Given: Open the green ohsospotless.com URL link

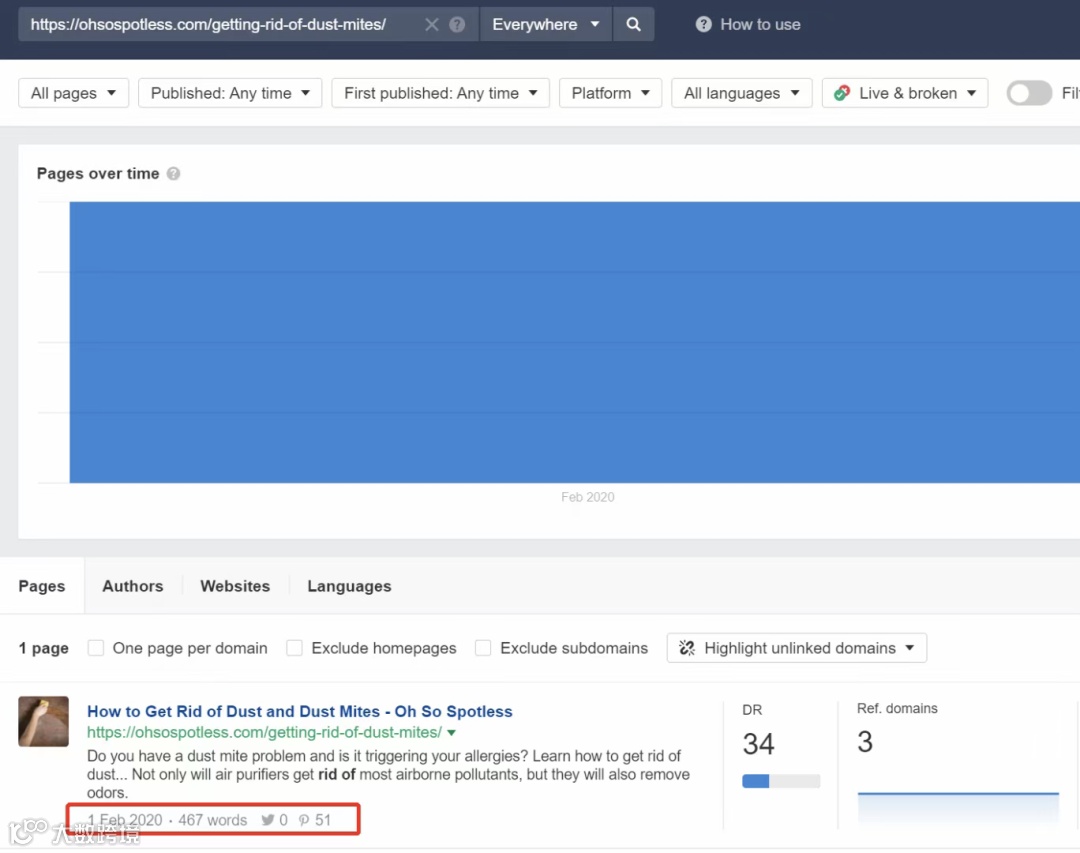Looking at the screenshot, I should click(264, 732).
